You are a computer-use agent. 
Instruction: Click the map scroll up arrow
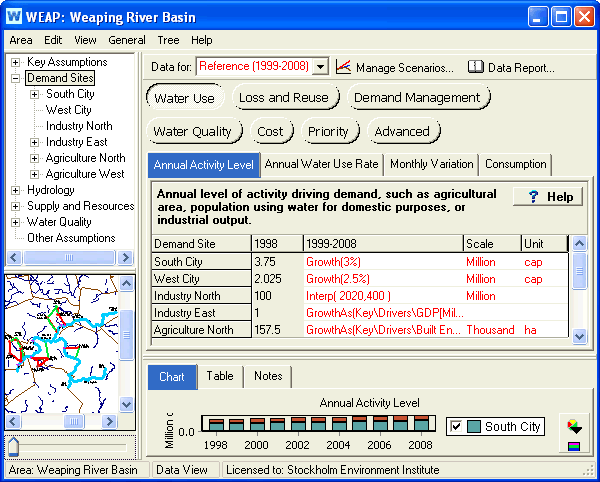[126, 283]
